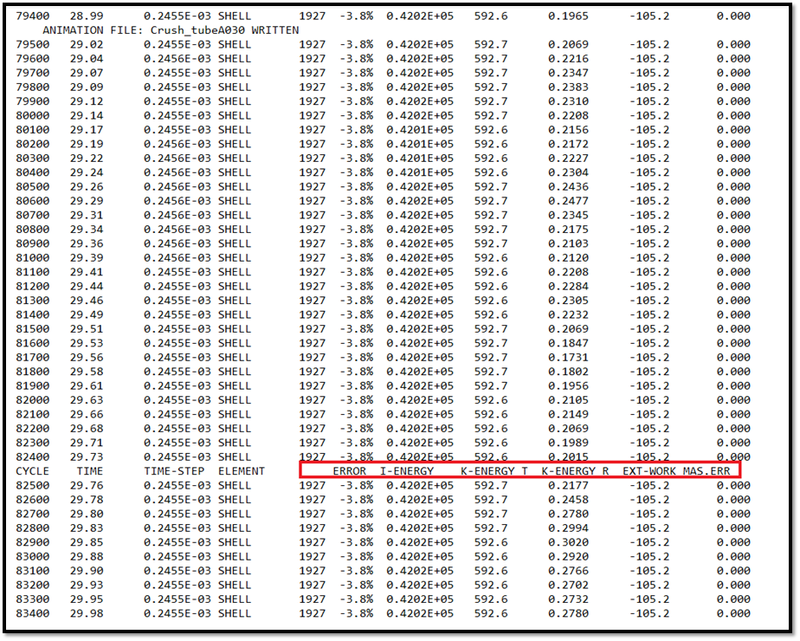
Task: Click EXT-WORK -105.2 in cycle 80200 row
Action: tap(649, 144)
